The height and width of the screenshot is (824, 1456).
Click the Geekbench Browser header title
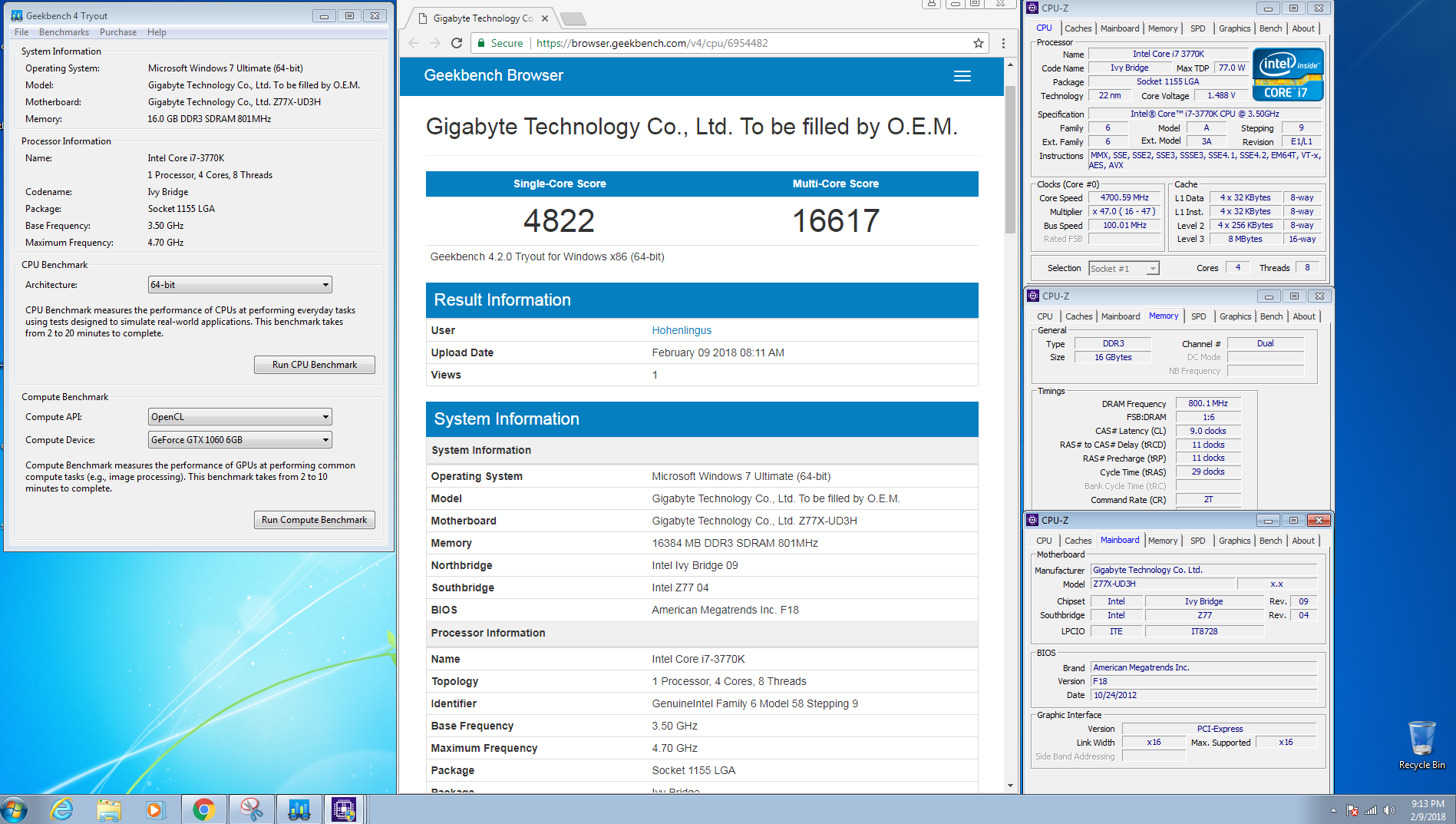494,75
